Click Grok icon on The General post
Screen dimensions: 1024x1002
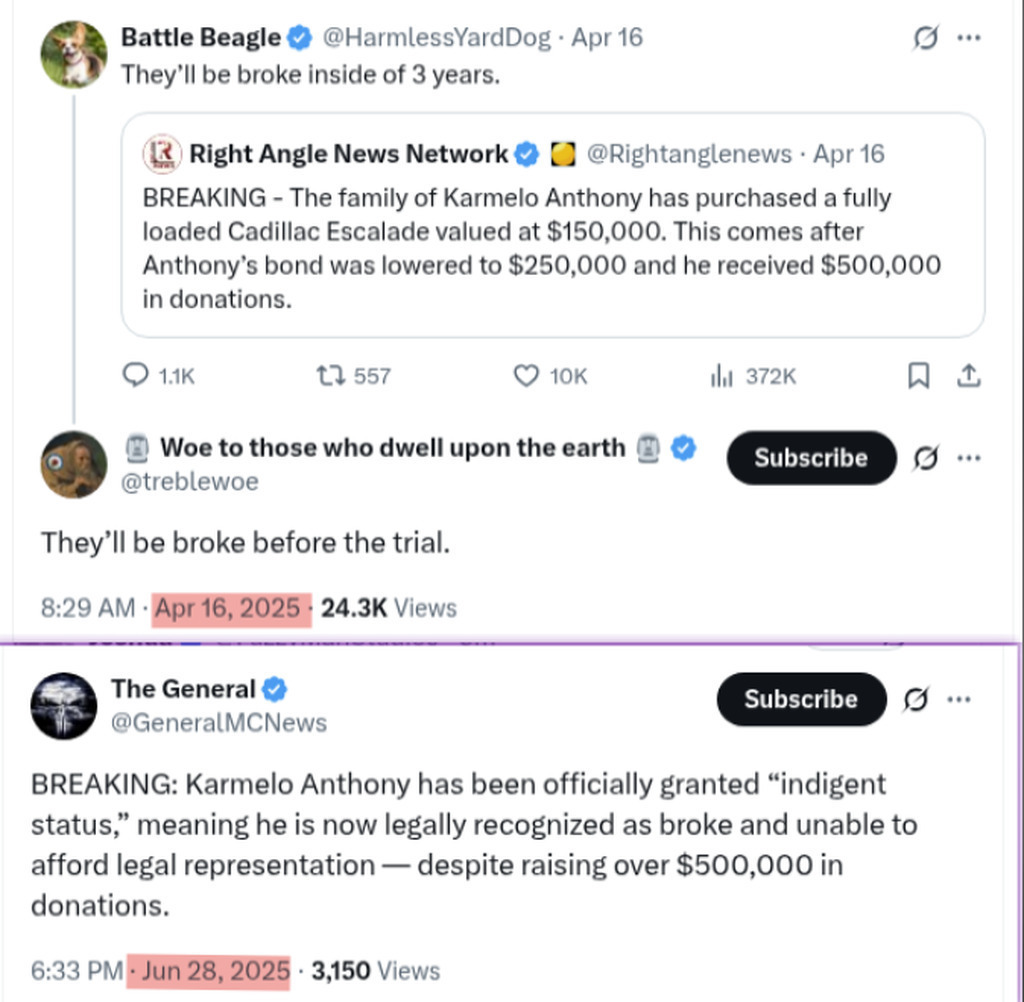(x=914, y=700)
